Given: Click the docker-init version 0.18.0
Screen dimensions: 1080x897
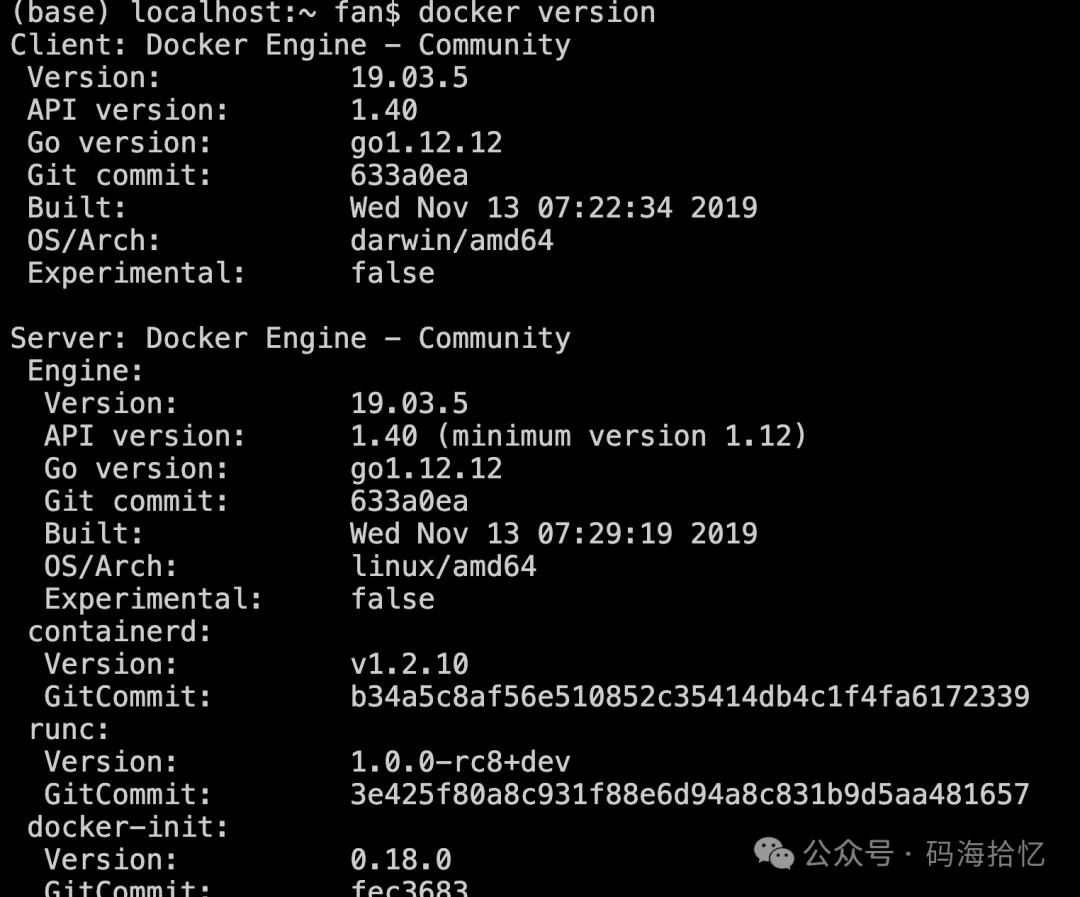Looking at the screenshot, I should (401, 860).
